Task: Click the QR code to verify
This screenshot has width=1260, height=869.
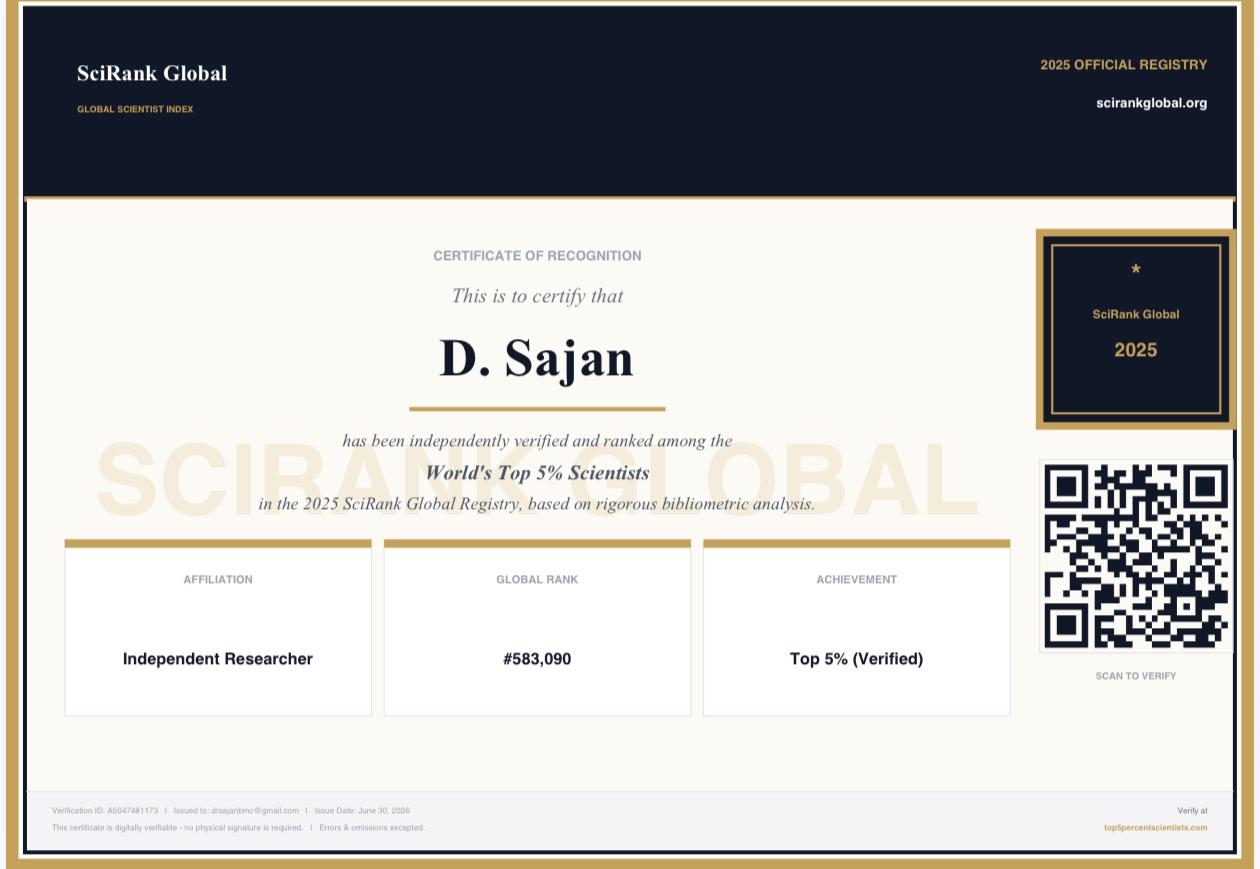Action: pos(1136,556)
